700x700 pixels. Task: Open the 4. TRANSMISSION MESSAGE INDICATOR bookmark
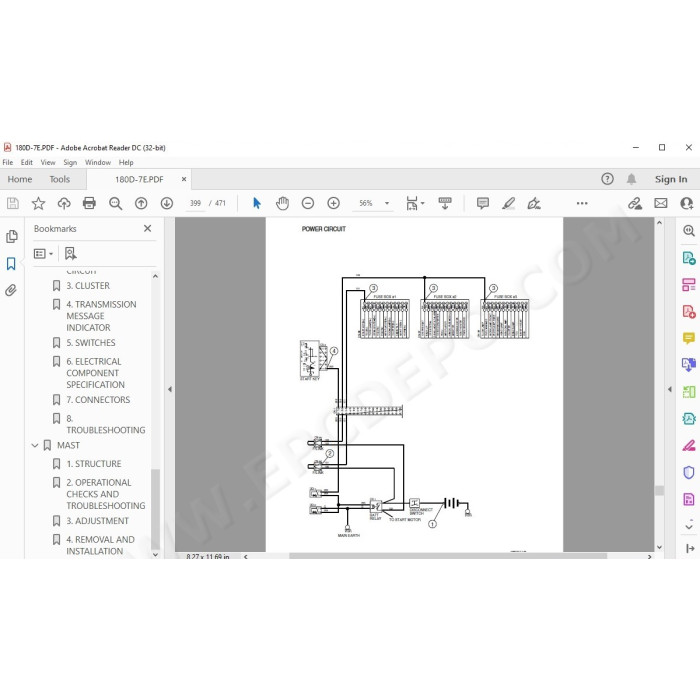(101, 316)
